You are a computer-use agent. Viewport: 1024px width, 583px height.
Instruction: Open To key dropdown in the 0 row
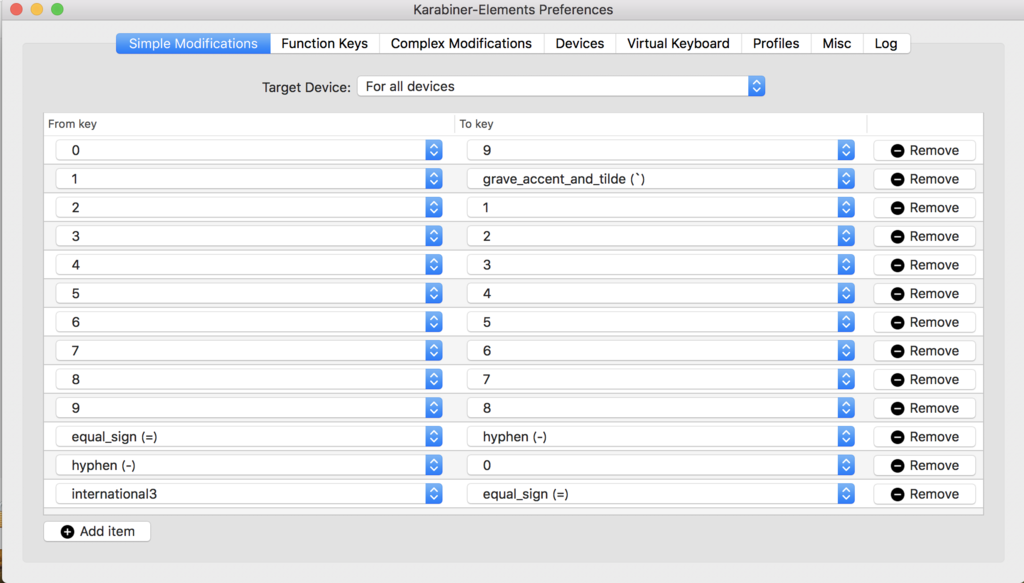(x=661, y=150)
